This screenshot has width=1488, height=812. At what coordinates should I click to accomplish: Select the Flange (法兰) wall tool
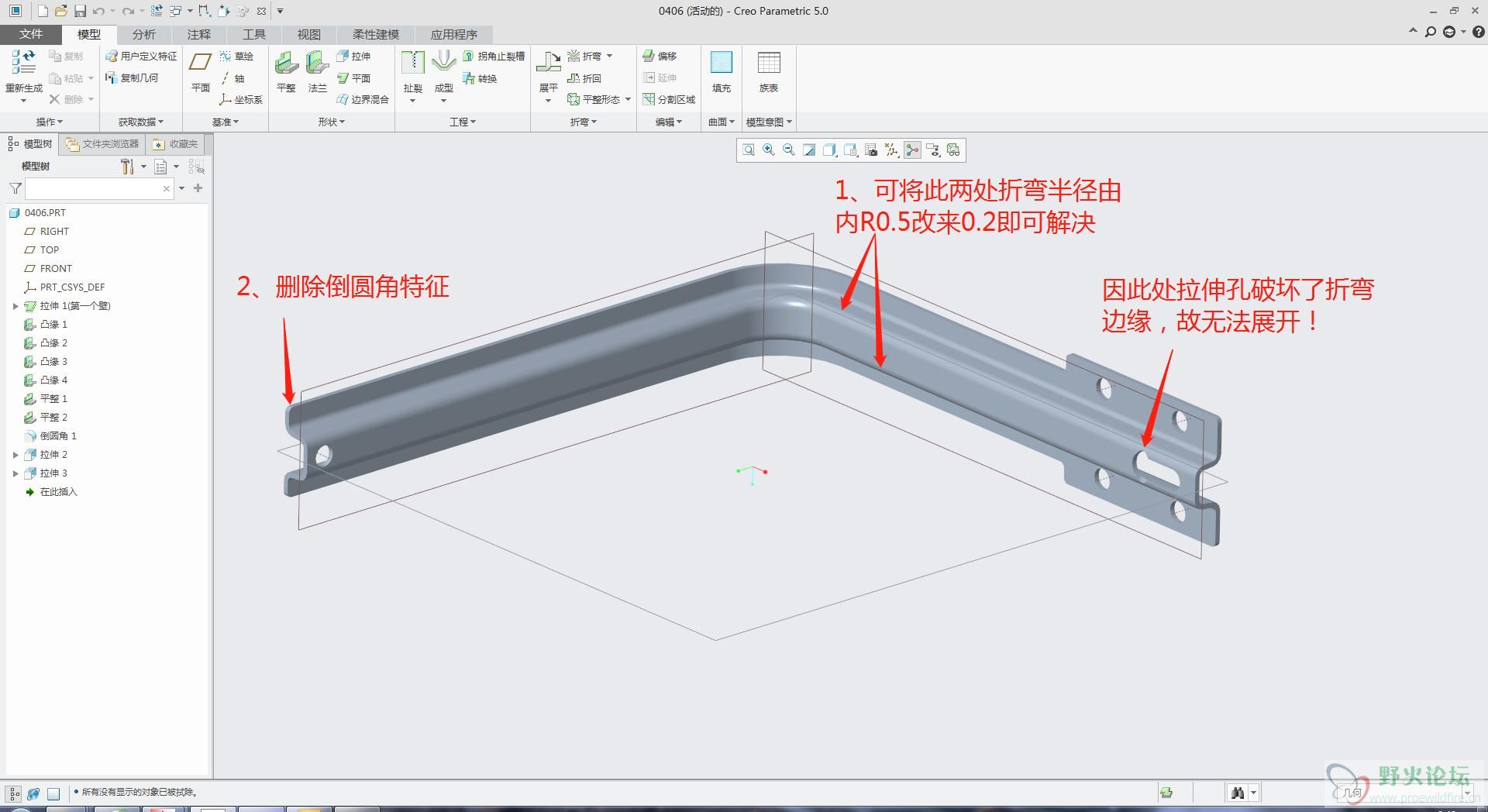pyautogui.click(x=317, y=72)
